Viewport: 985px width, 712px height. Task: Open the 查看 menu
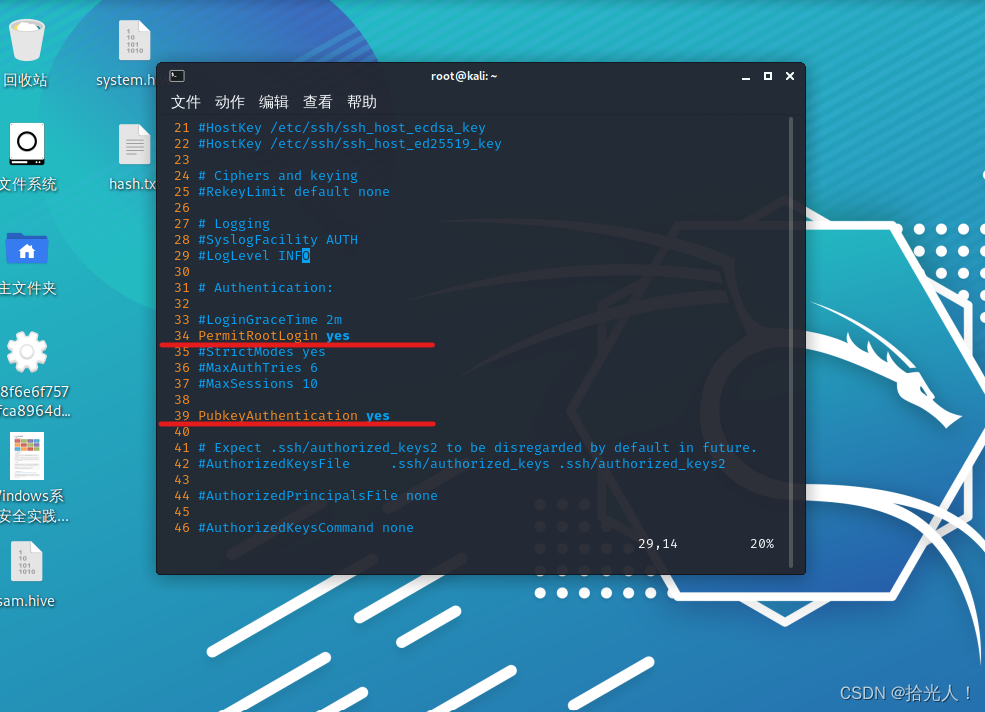pos(317,102)
